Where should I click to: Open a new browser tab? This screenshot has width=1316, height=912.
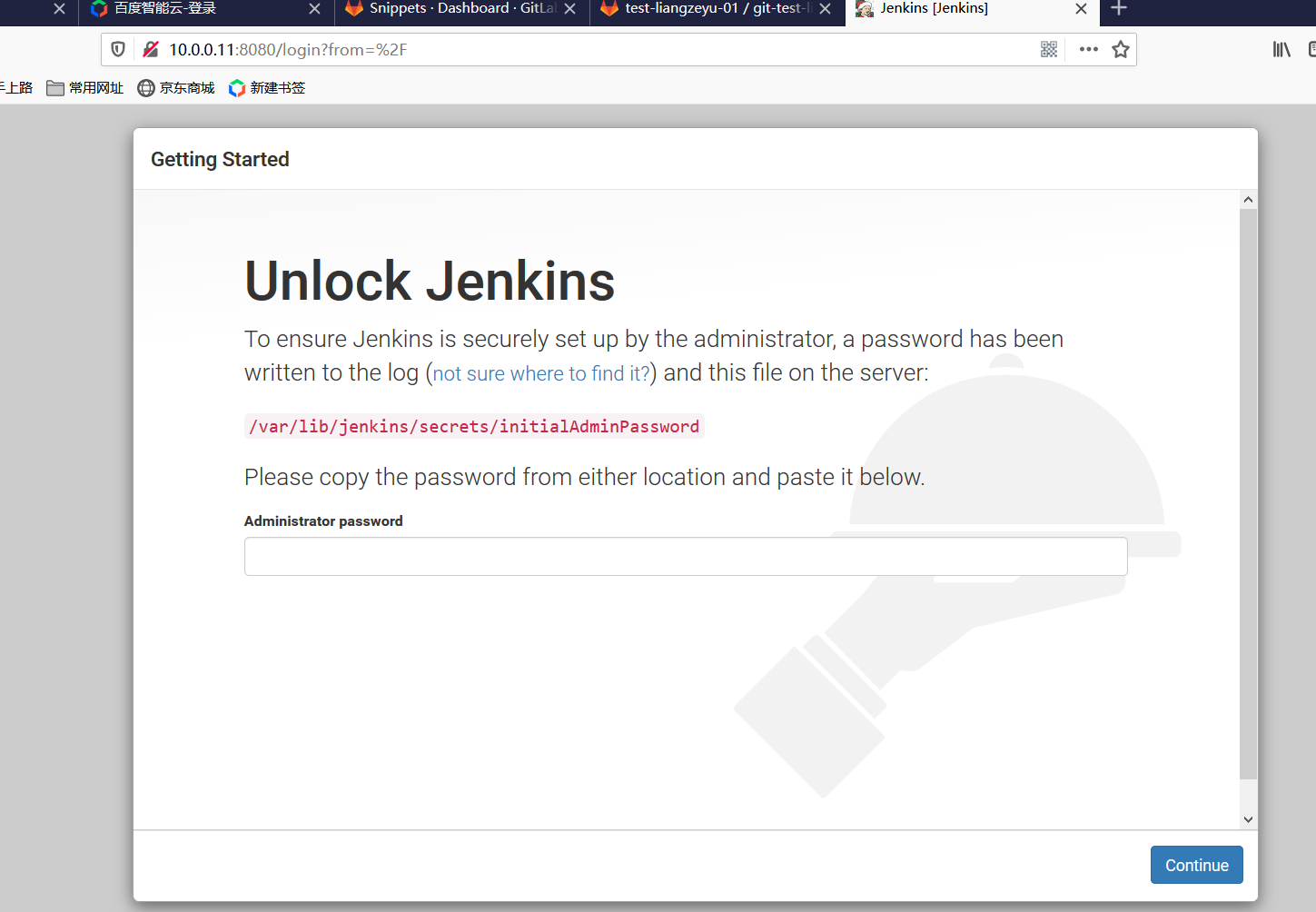pyautogui.click(x=1119, y=9)
